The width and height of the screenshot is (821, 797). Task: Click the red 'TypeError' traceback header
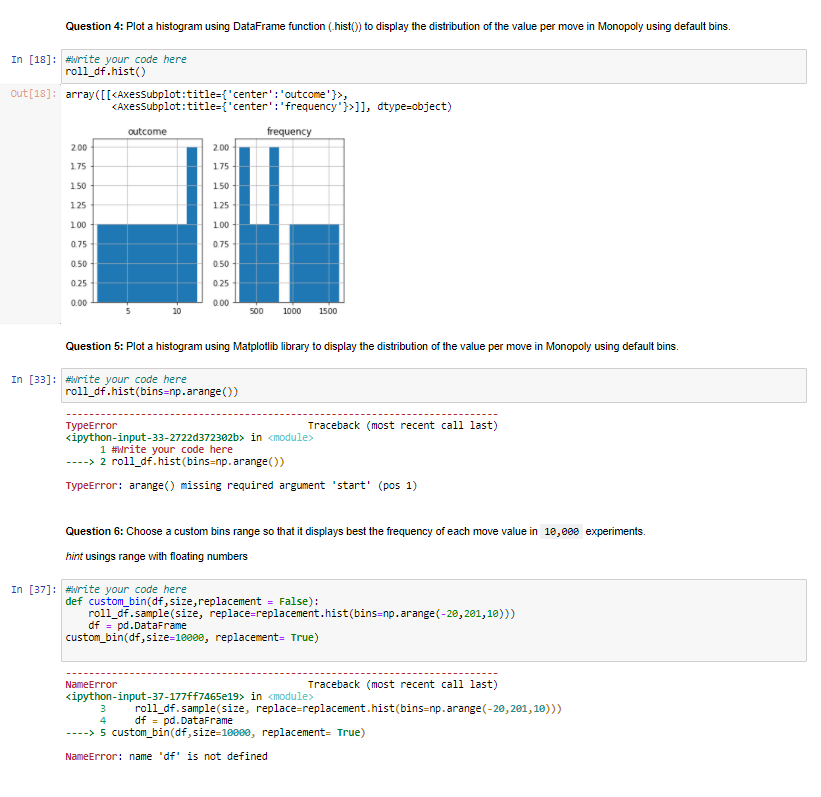click(91, 426)
